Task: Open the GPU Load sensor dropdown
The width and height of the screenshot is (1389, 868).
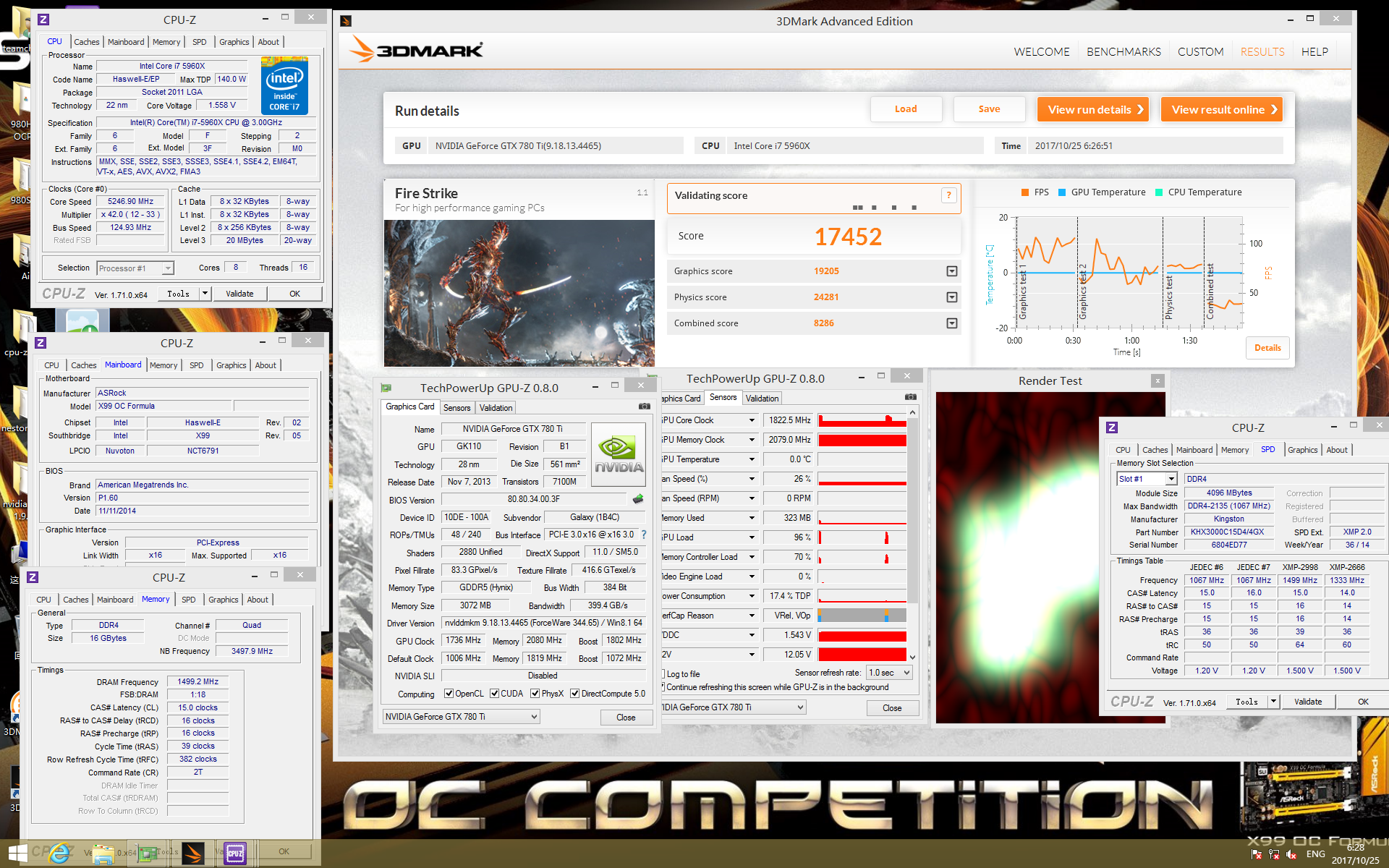Action: tap(752, 537)
